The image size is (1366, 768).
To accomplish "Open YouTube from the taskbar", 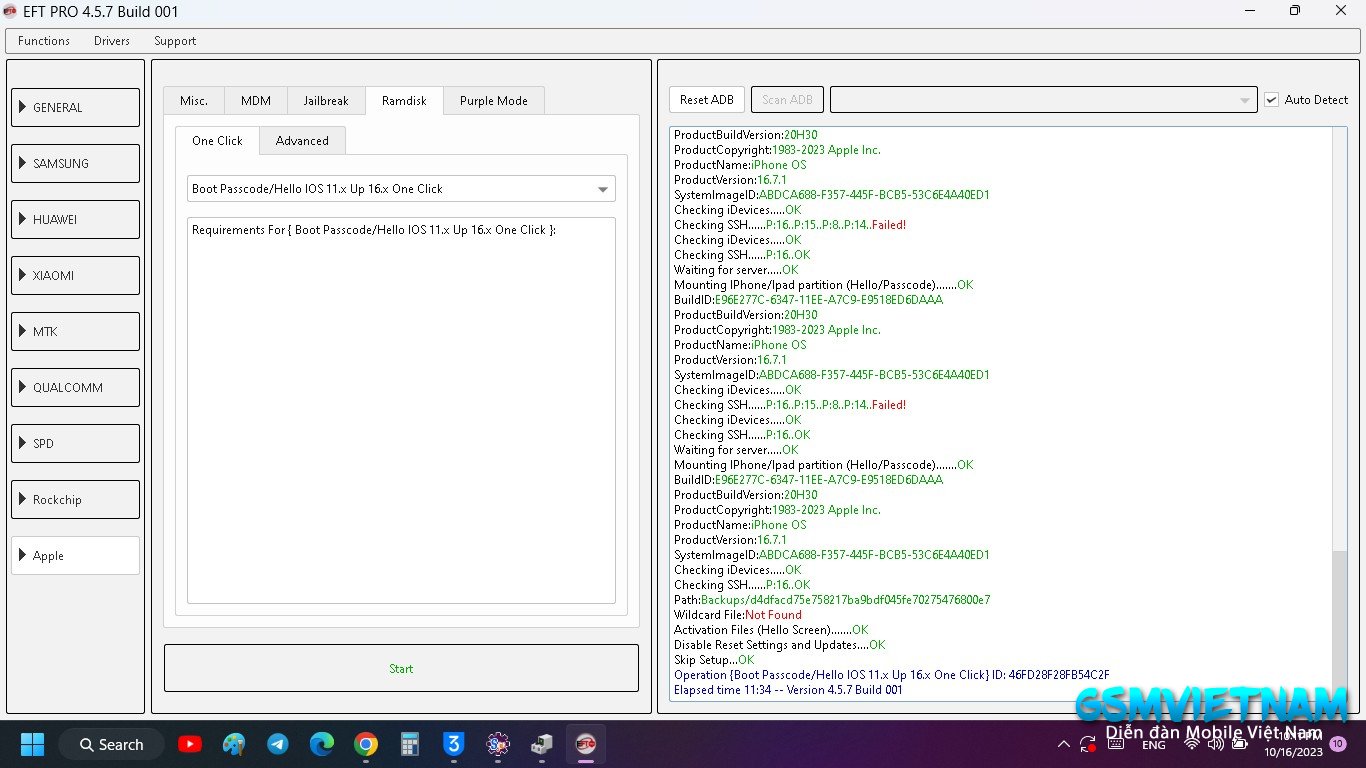I will click(189, 744).
